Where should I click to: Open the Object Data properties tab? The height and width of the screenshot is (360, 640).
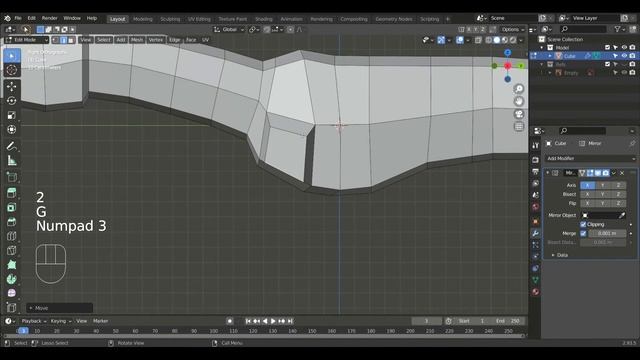[536, 280]
